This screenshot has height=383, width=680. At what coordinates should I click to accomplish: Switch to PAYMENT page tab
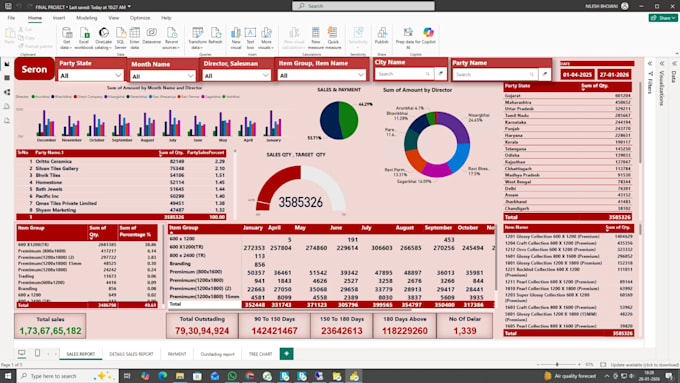[177, 354]
